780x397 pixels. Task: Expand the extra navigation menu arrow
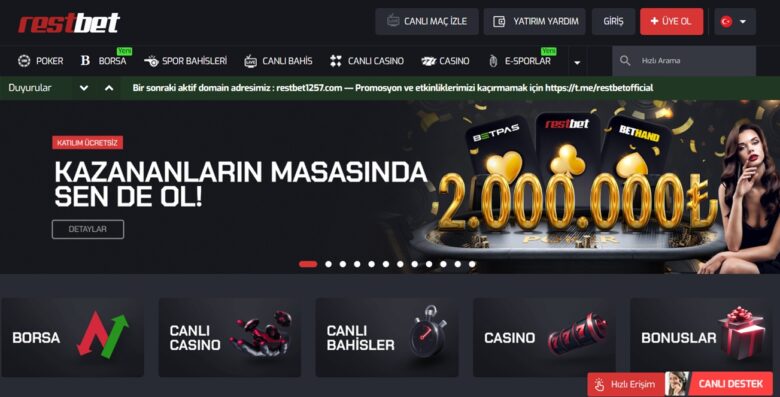[577, 63]
